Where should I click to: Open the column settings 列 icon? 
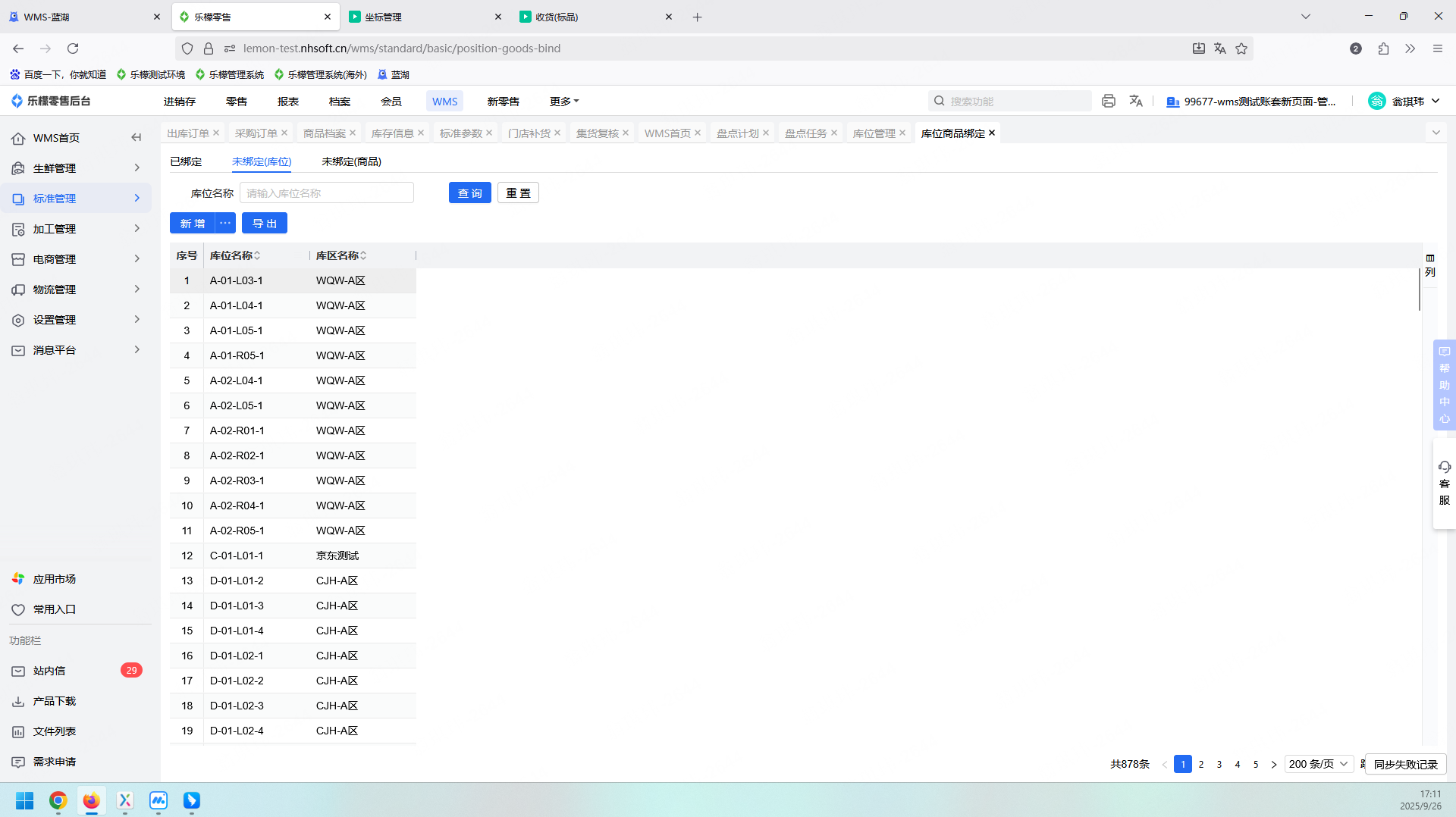click(x=1430, y=265)
